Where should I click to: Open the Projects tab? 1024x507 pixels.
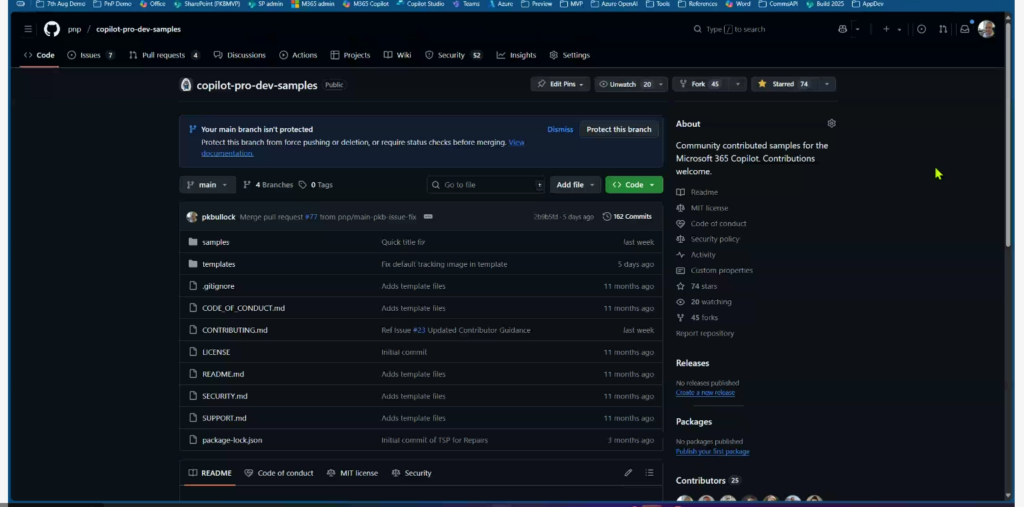click(350, 55)
